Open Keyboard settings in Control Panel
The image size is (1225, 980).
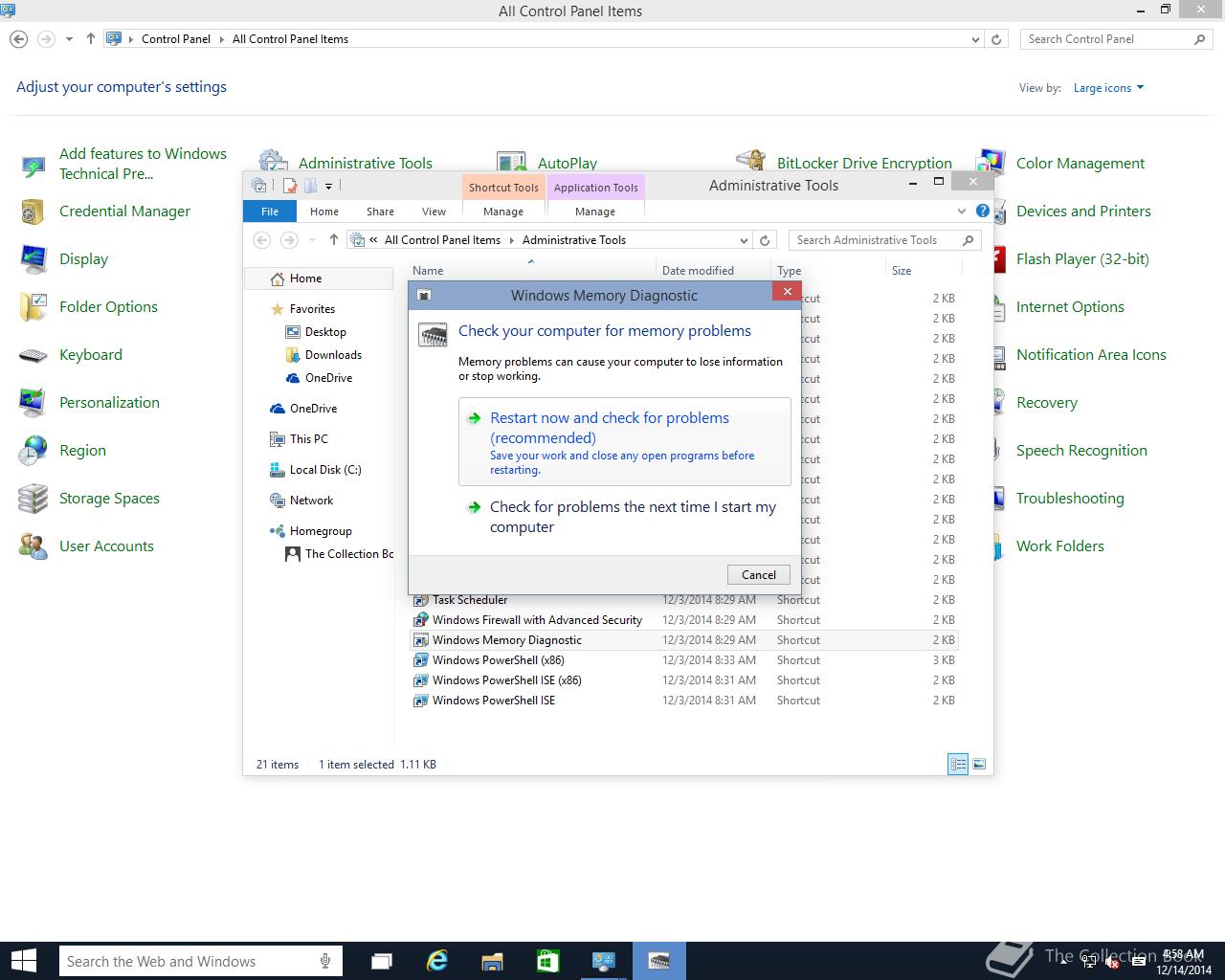90,355
